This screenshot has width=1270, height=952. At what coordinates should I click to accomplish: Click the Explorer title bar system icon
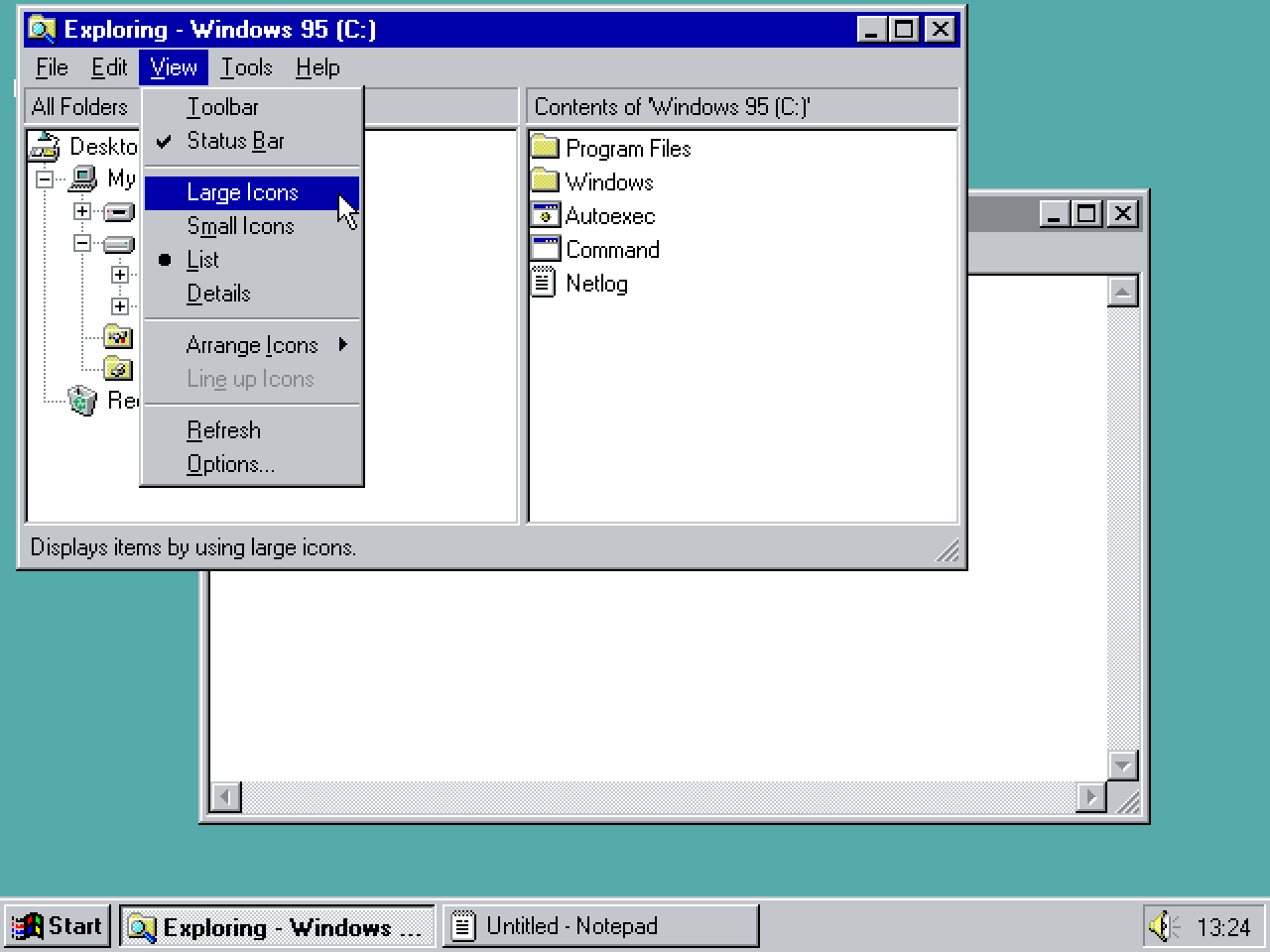(43, 29)
